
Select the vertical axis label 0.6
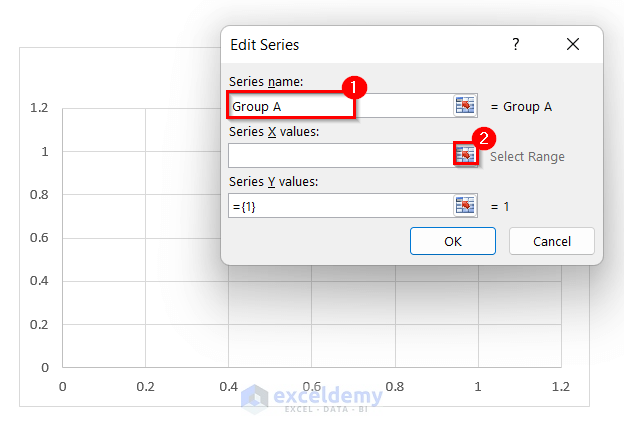tap(38, 238)
